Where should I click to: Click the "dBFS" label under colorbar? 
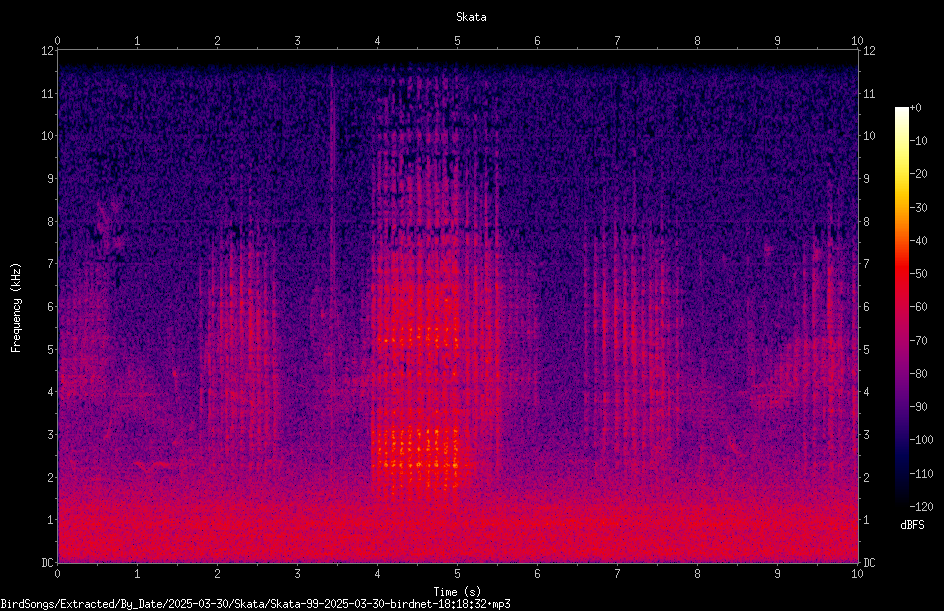[912, 526]
